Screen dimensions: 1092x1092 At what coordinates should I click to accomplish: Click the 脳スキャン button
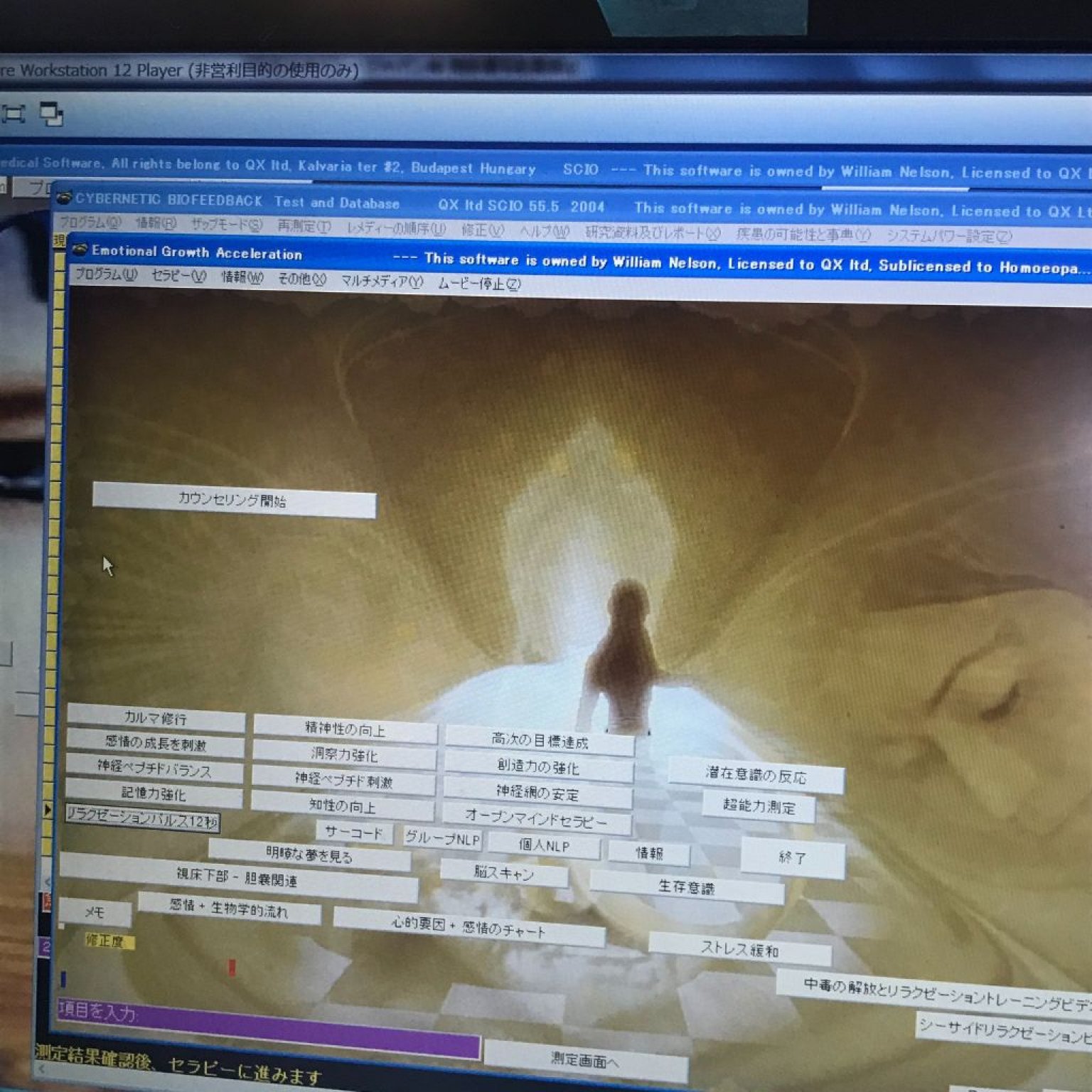pyautogui.click(x=503, y=872)
